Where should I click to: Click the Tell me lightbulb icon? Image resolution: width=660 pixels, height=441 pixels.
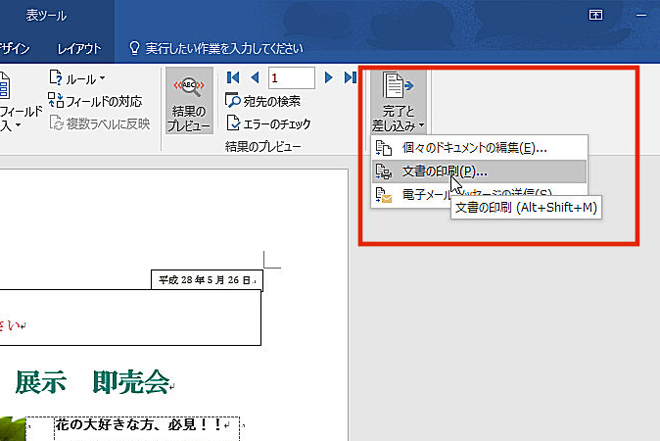click(134, 48)
